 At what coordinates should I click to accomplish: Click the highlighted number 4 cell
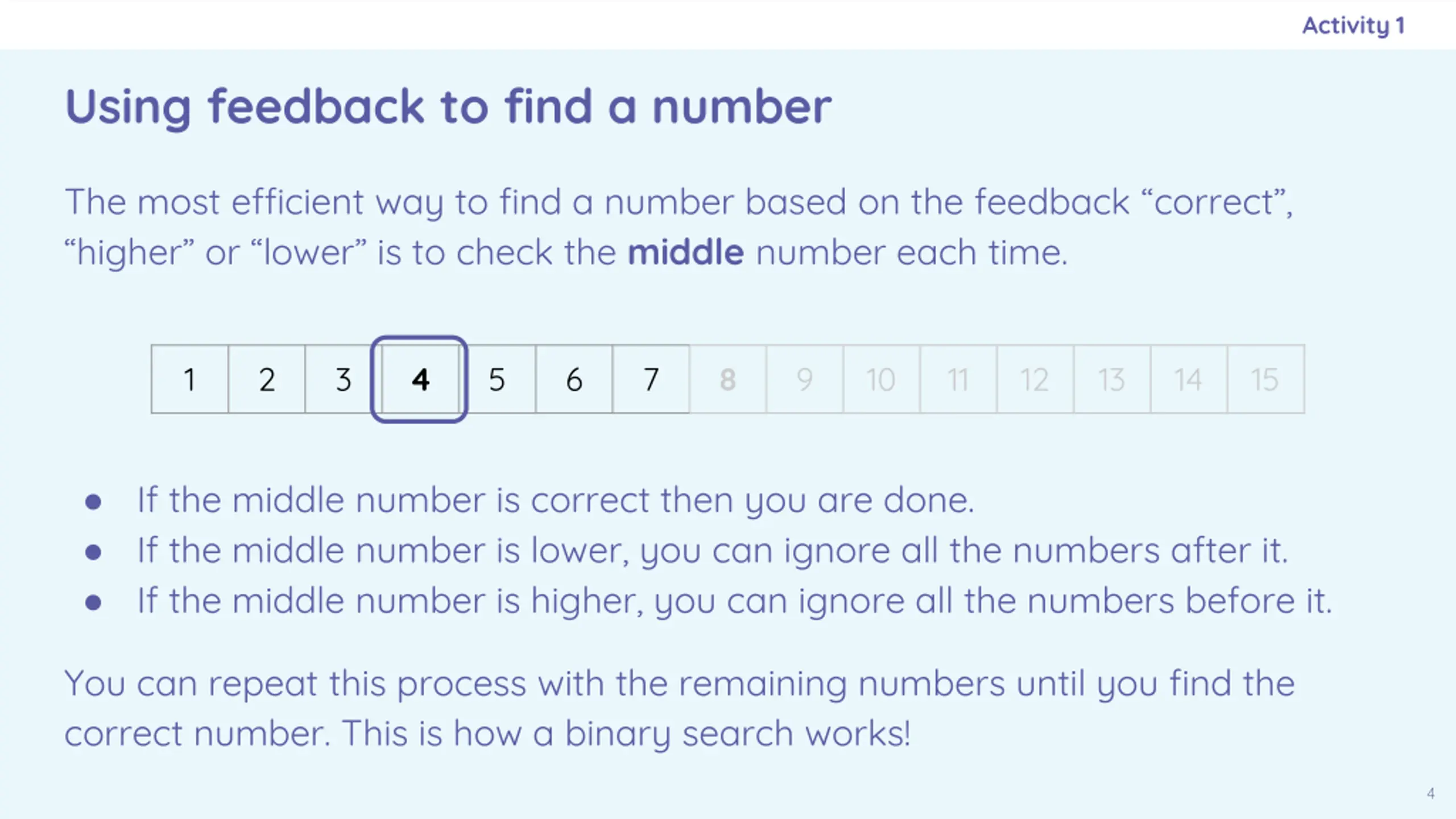pos(419,379)
